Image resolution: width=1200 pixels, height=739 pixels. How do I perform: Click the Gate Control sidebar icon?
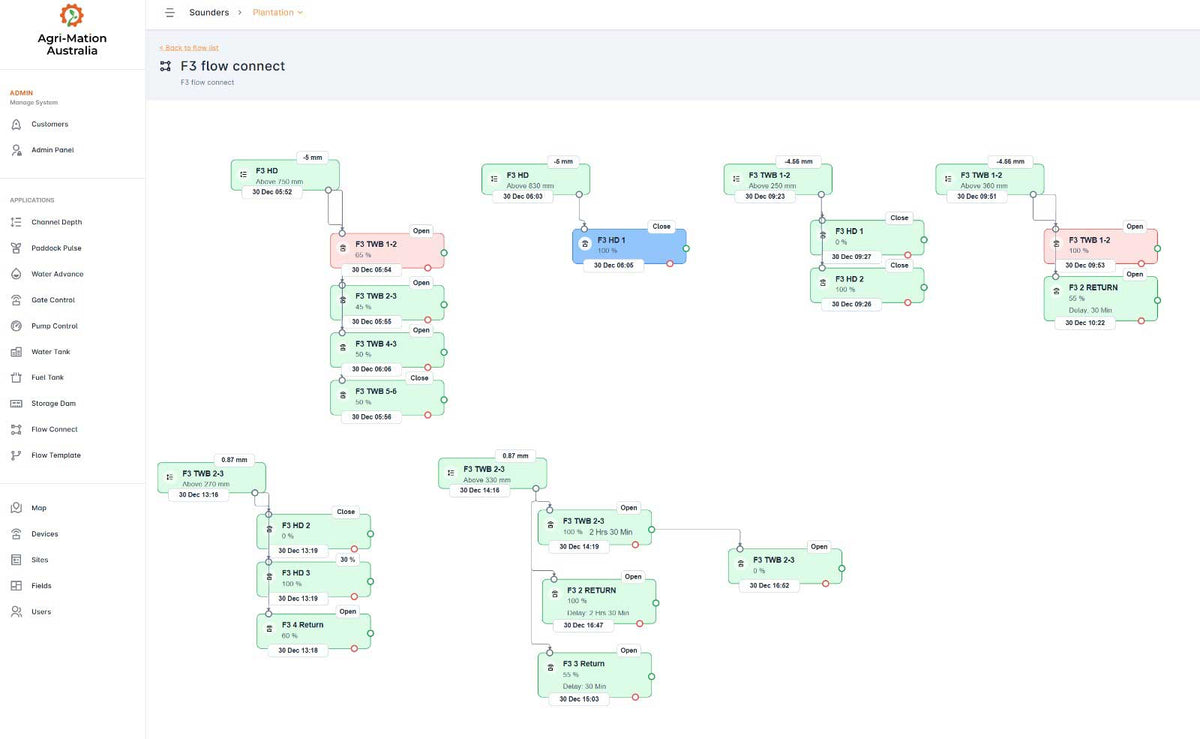tap(16, 300)
